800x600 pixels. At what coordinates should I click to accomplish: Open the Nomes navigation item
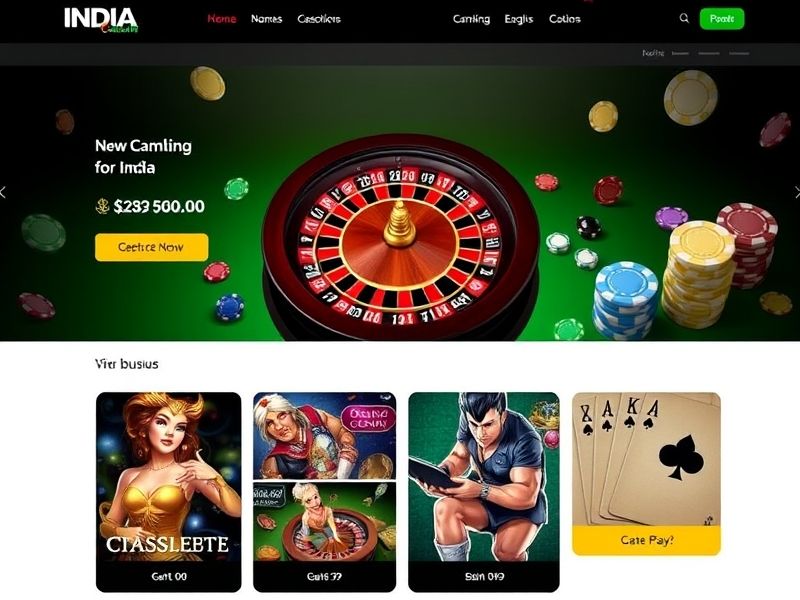(266, 19)
